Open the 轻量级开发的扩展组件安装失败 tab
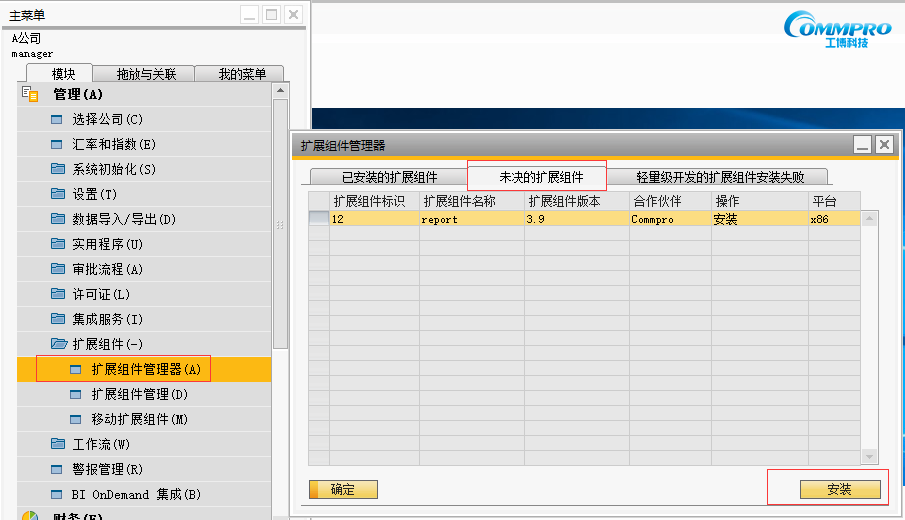905x520 pixels. click(717, 177)
